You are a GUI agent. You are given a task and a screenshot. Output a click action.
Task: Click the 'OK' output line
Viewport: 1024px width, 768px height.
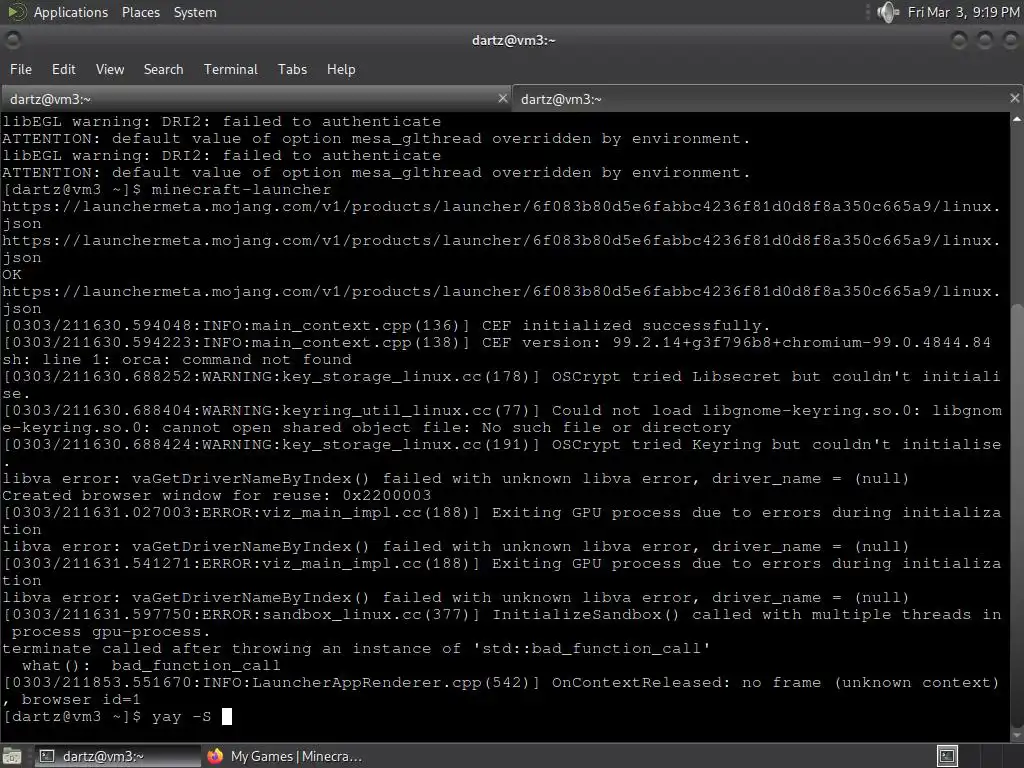tap(12, 274)
